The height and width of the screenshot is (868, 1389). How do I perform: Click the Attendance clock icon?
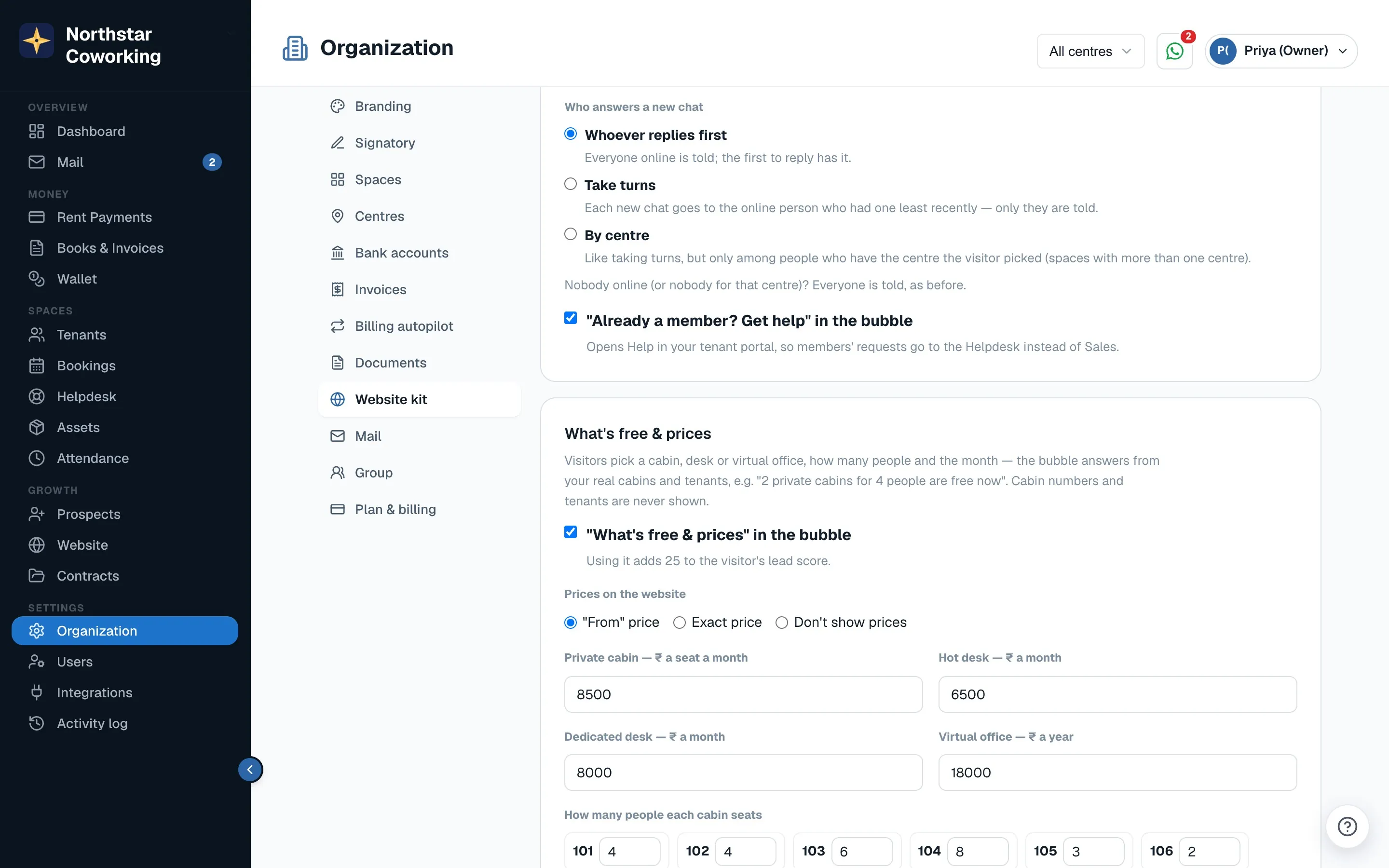click(x=37, y=459)
